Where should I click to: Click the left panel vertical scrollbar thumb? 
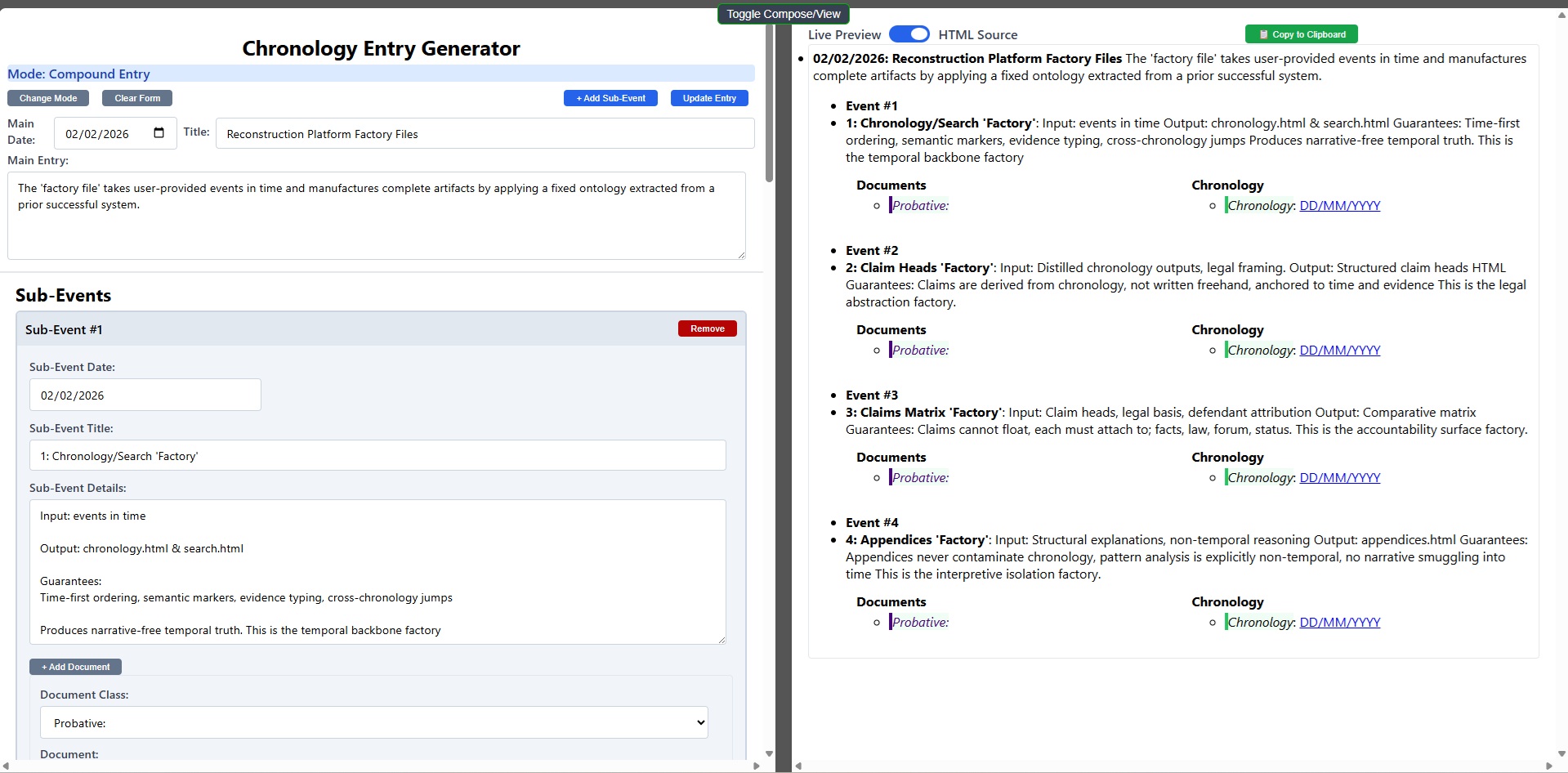(x=769, y=102)
